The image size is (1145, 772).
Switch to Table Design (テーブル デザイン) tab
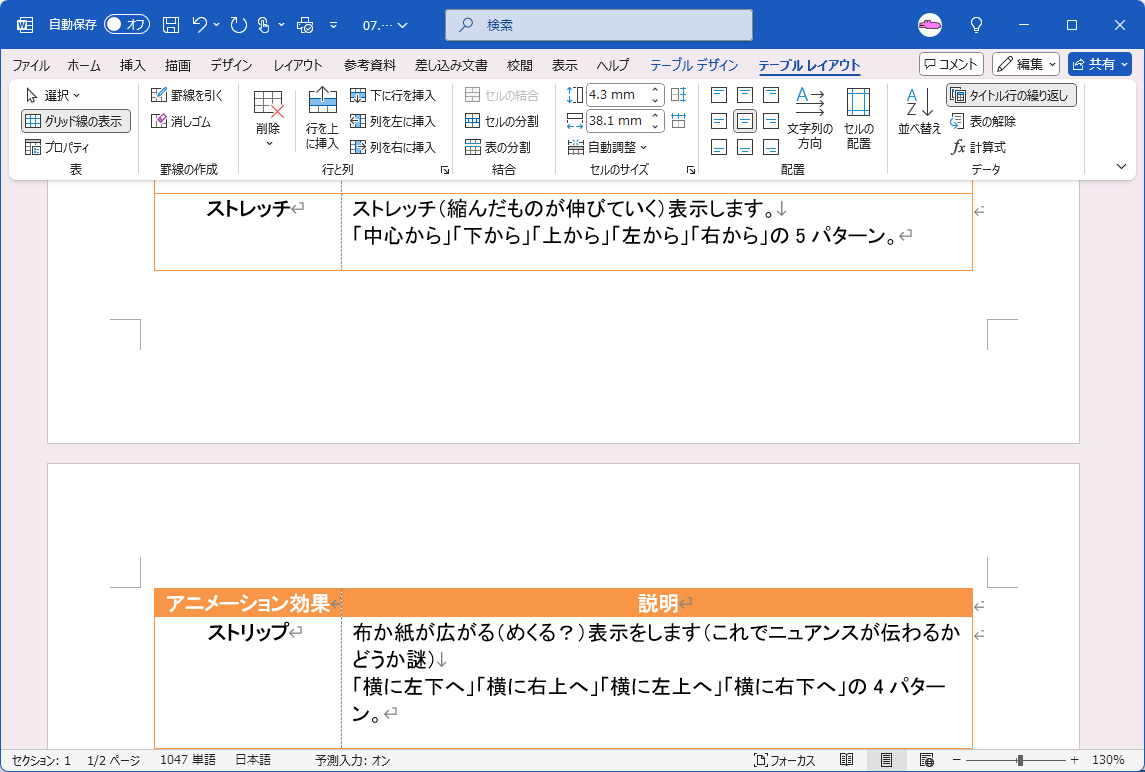coord(694,65)
